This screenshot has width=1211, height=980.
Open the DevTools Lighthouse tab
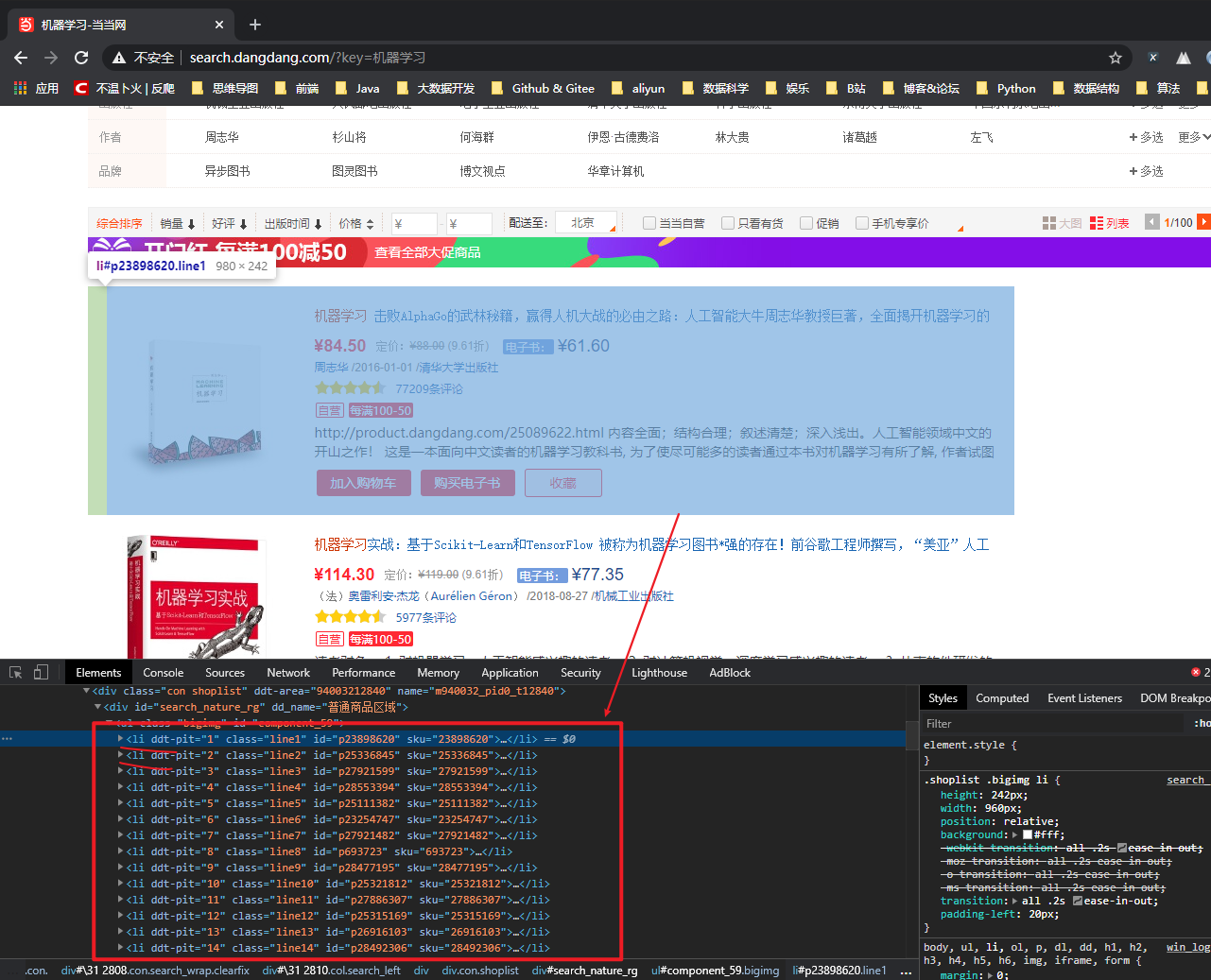pos(660,672)
